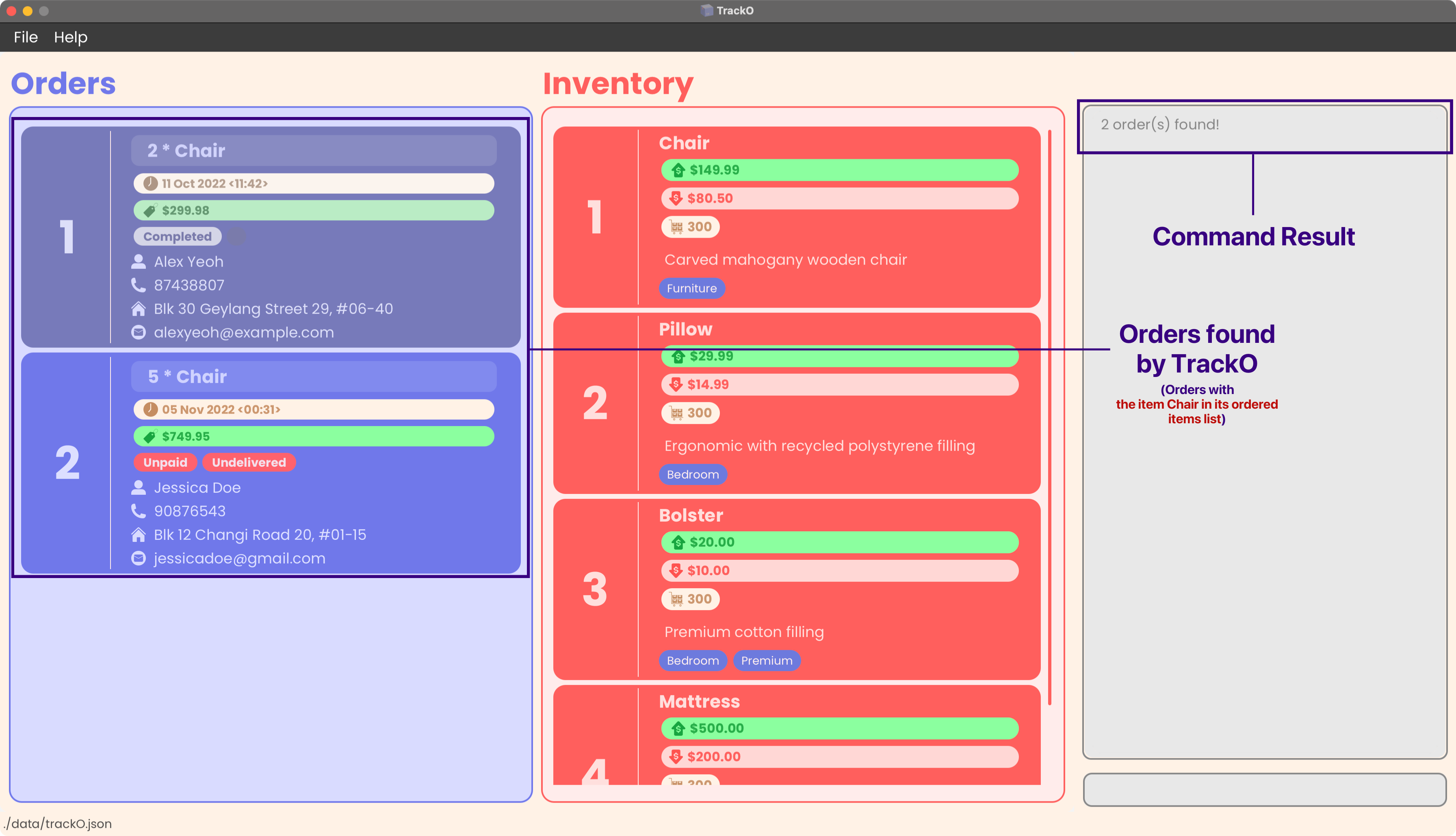Image resolution: width=1456 pixels, height=836 pixels.
Task: Select the Premium tag on Bolster item
Action: pos(766,660)
